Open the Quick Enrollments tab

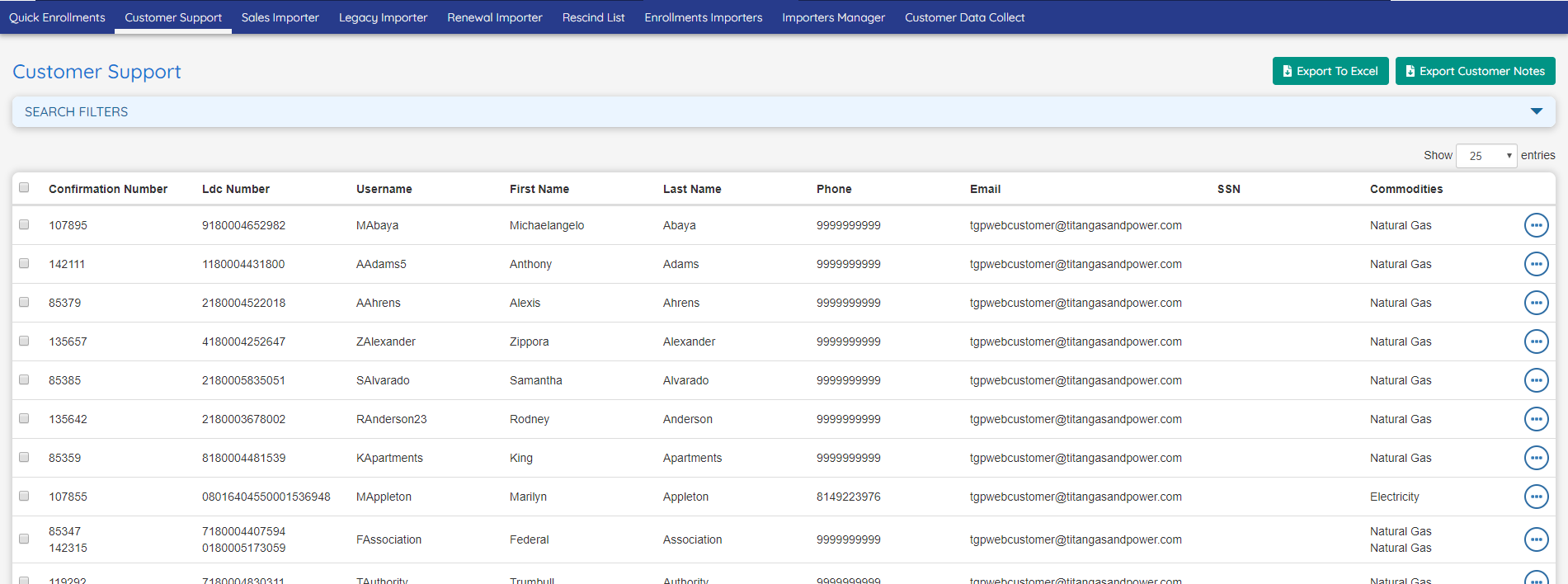click(x=57, y=17)
